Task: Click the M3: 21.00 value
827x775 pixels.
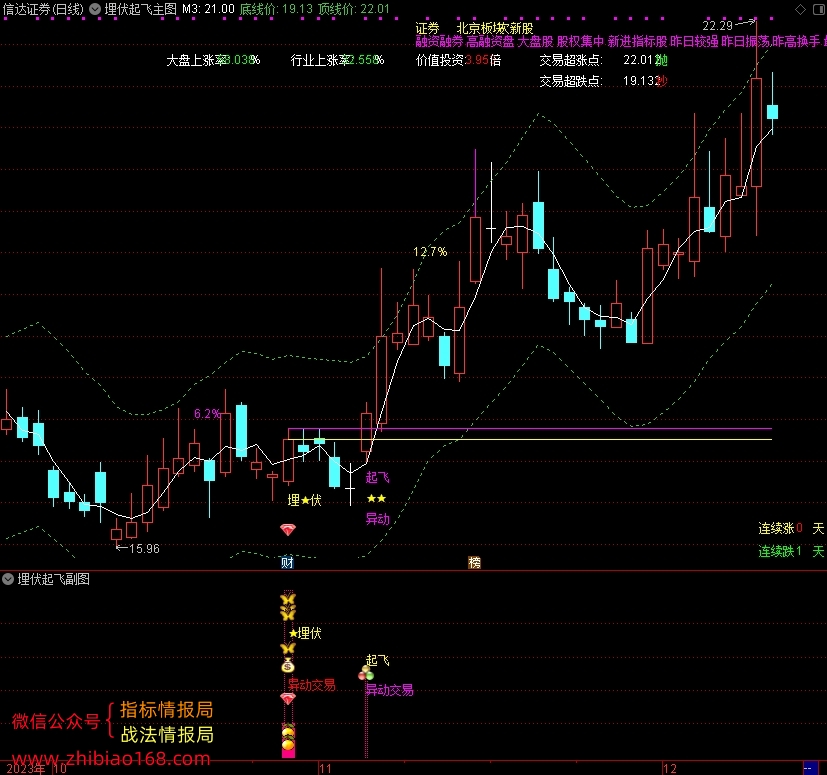Action: [x=208, y=9]
